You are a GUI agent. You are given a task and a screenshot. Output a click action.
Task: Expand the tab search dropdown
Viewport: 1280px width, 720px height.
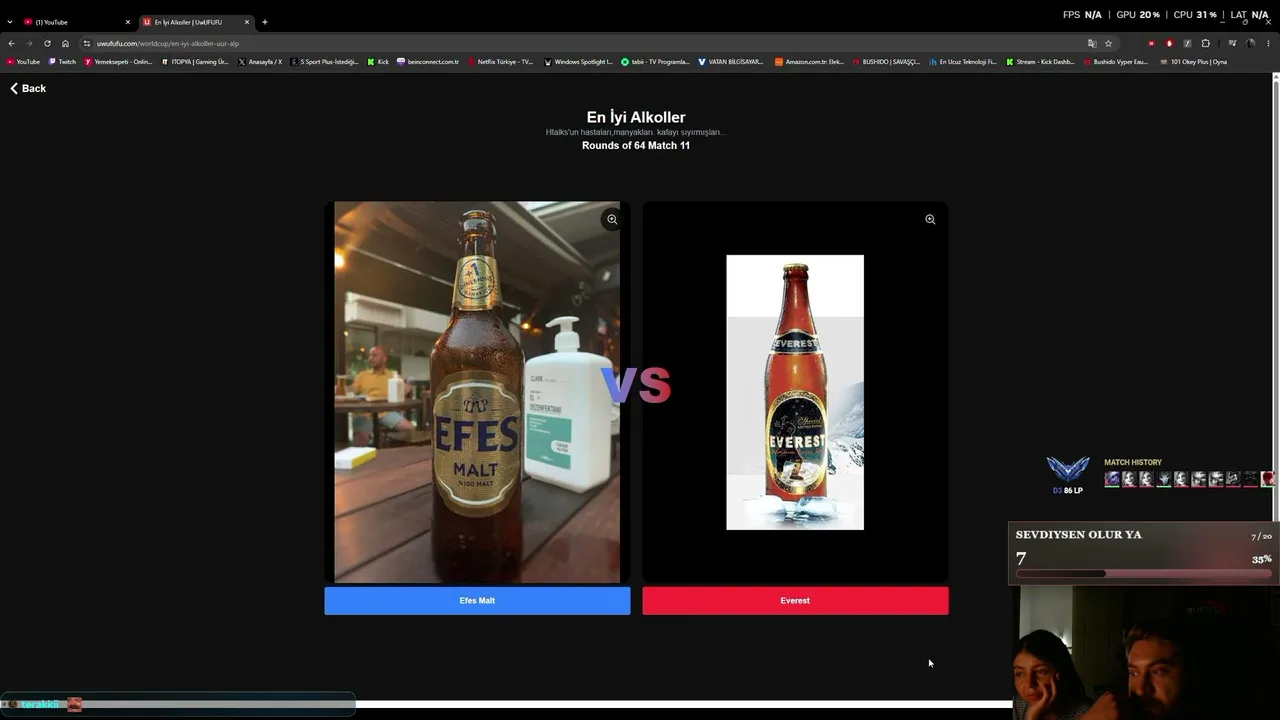pos(9,22)
